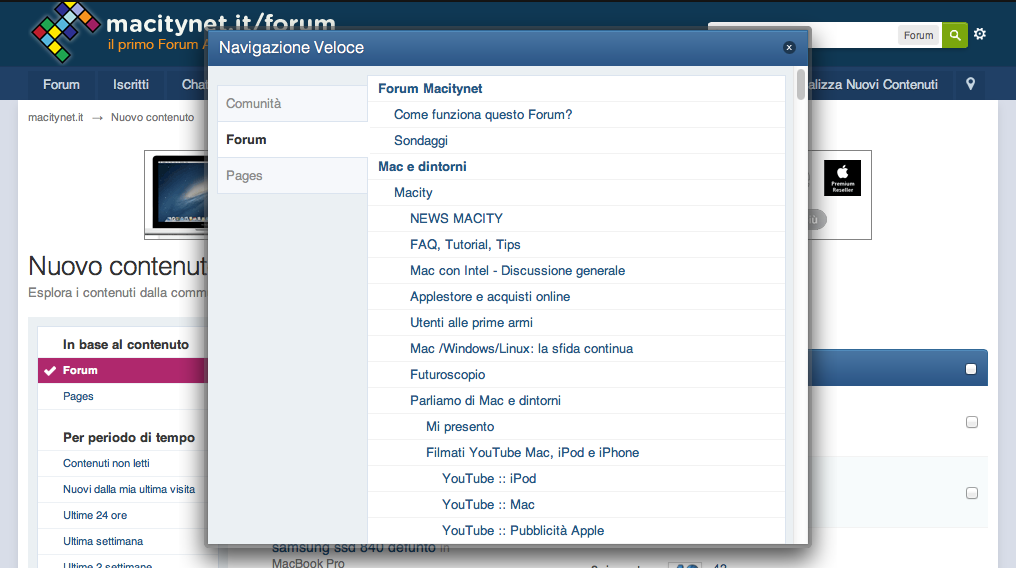The height and width of the screenshot is (568, 1016).
Task: Open the search settings gear icon
Action: 980,34
